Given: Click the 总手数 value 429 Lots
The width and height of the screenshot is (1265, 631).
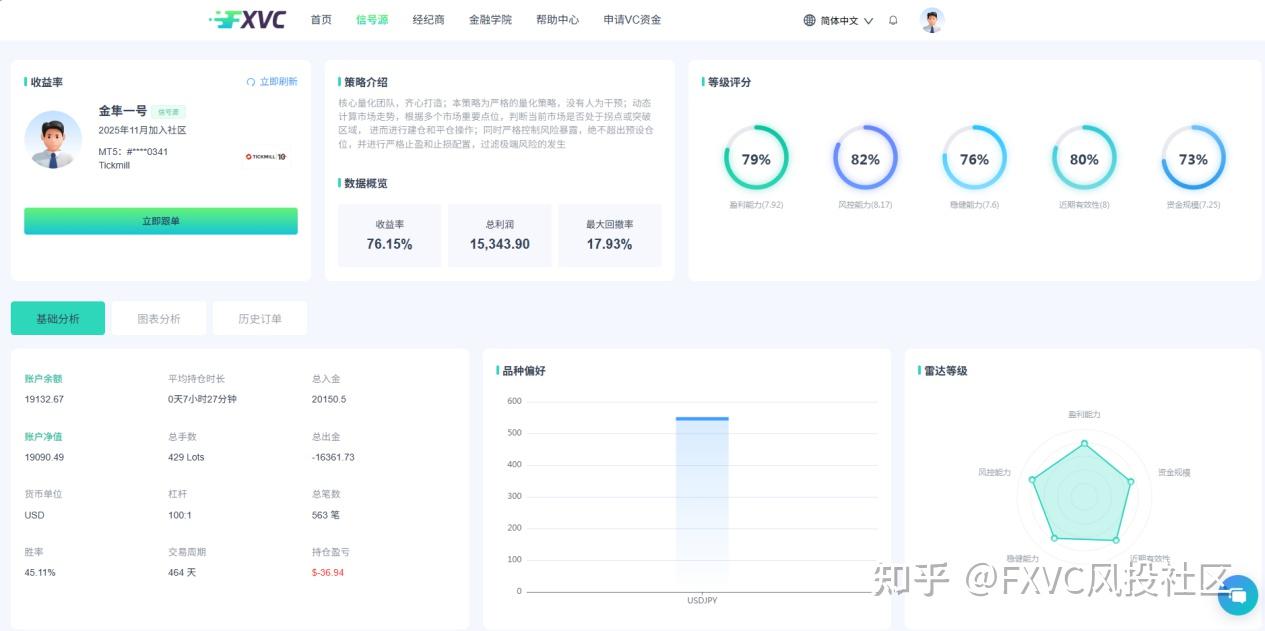Looking at the screenshot, I should point(186,457).
